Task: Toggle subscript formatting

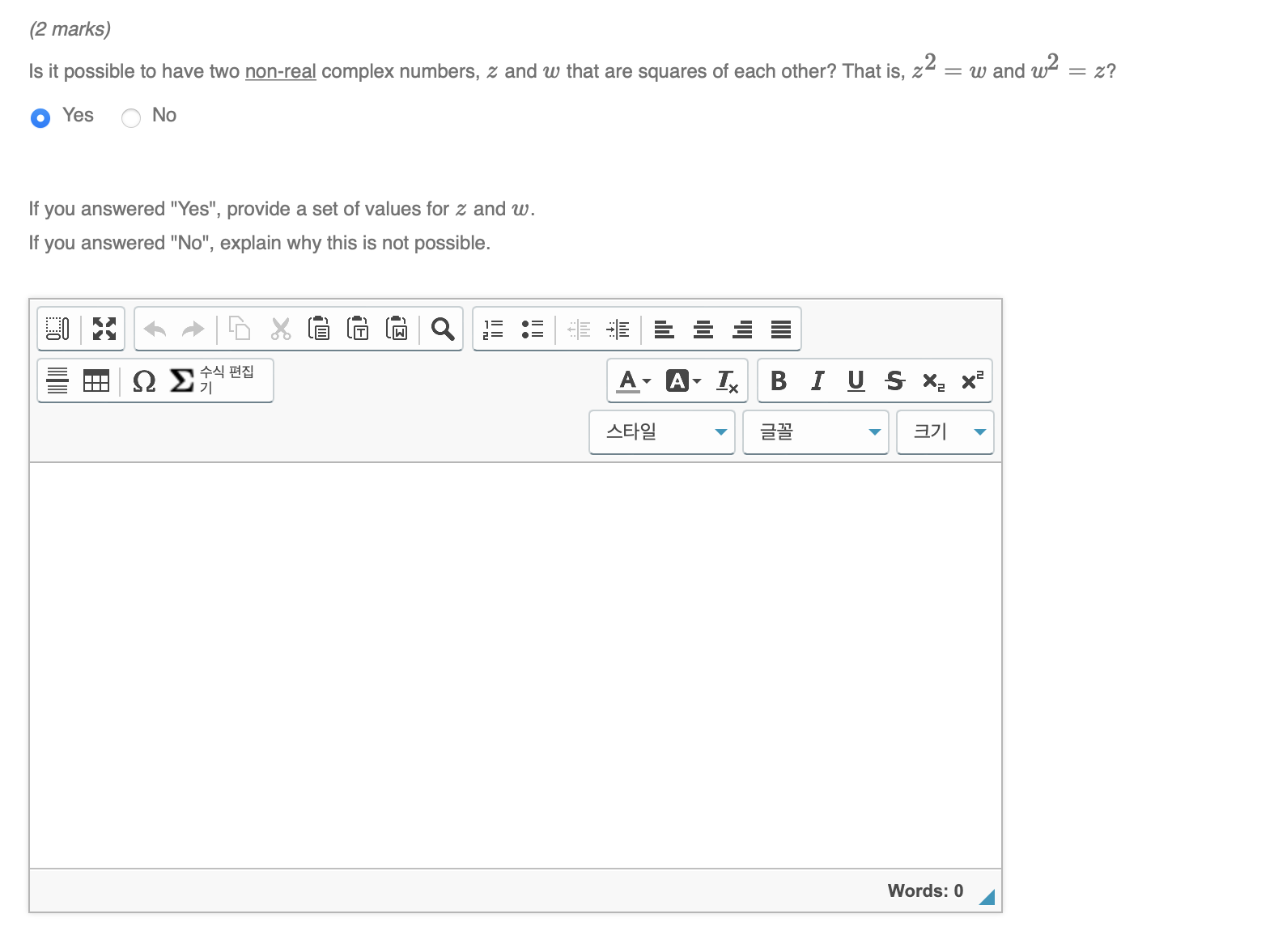Action: (933, 380)
